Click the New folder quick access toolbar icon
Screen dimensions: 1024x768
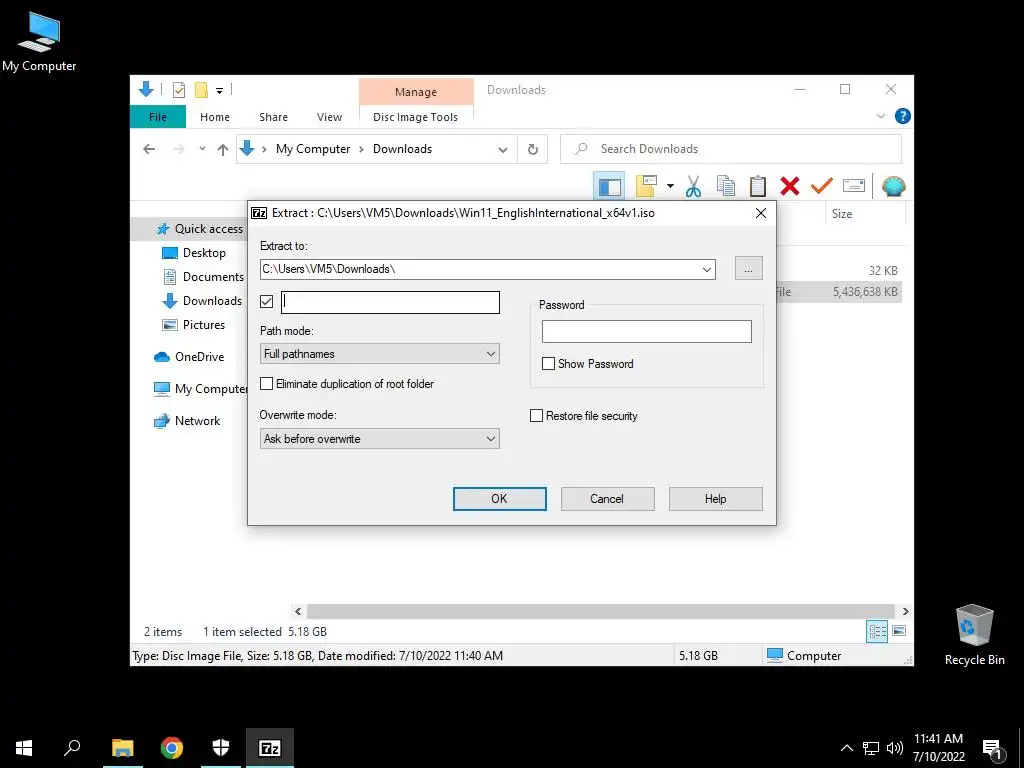click(x=201, y=90)
